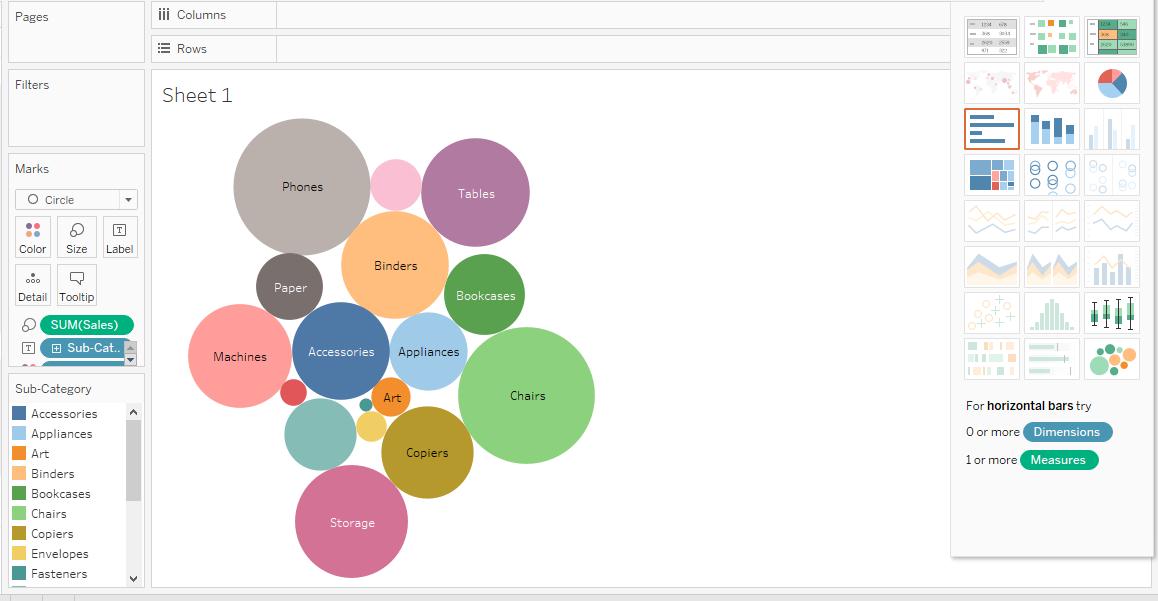Click the Rows shelf header

click(190, 46)
